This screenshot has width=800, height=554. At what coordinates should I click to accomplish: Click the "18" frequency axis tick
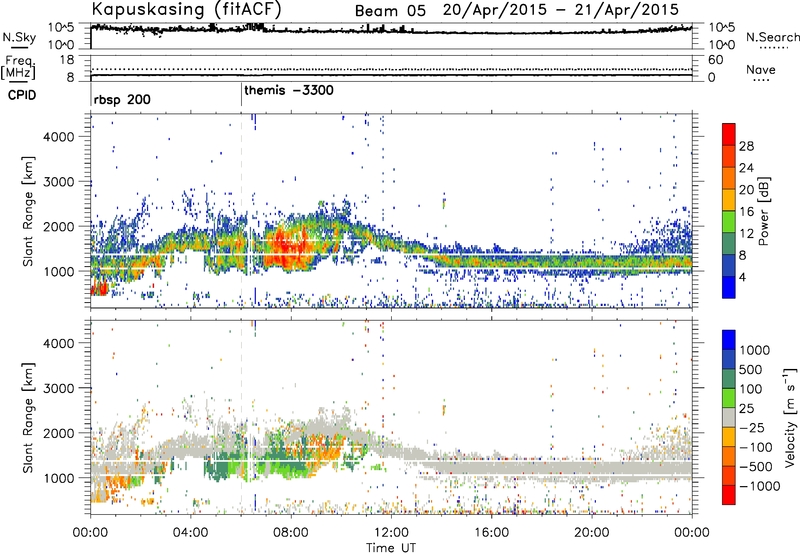click(x=67, y=60)
